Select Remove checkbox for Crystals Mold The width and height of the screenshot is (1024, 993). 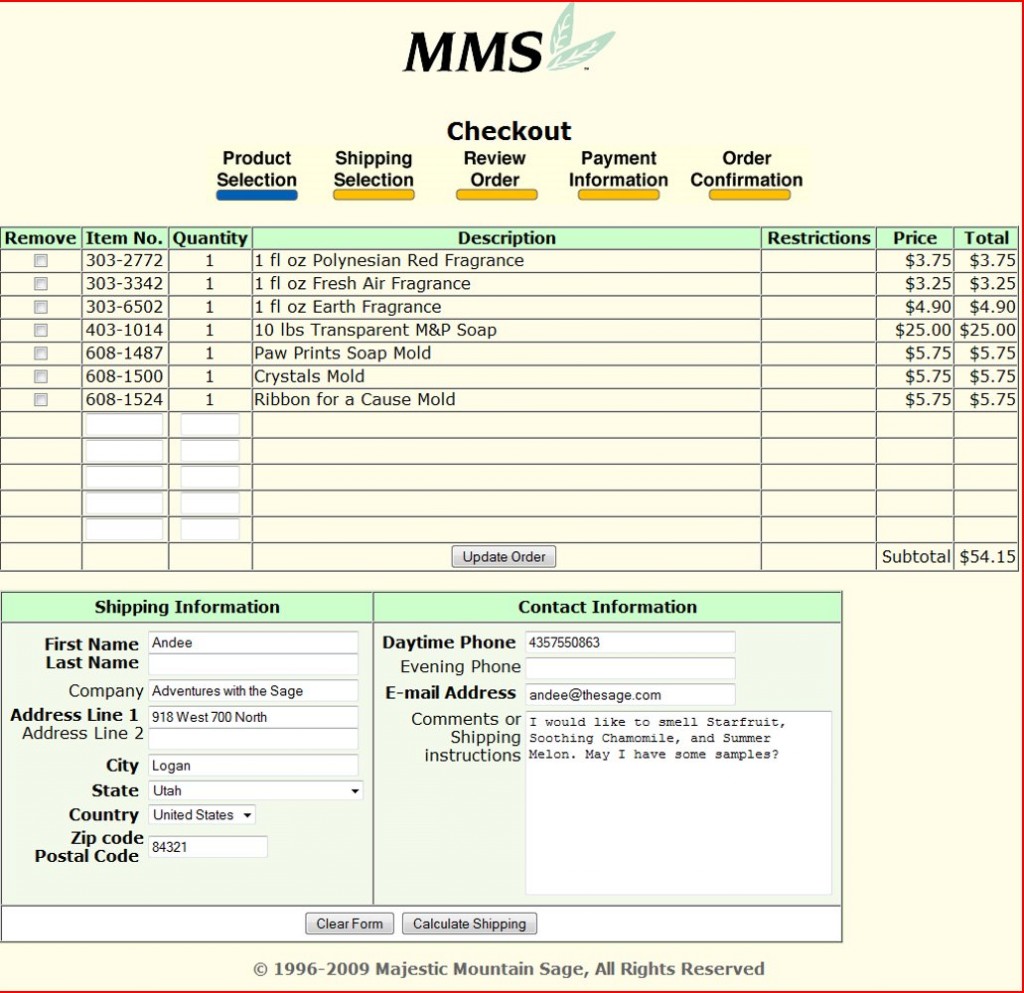coord(41,377)
